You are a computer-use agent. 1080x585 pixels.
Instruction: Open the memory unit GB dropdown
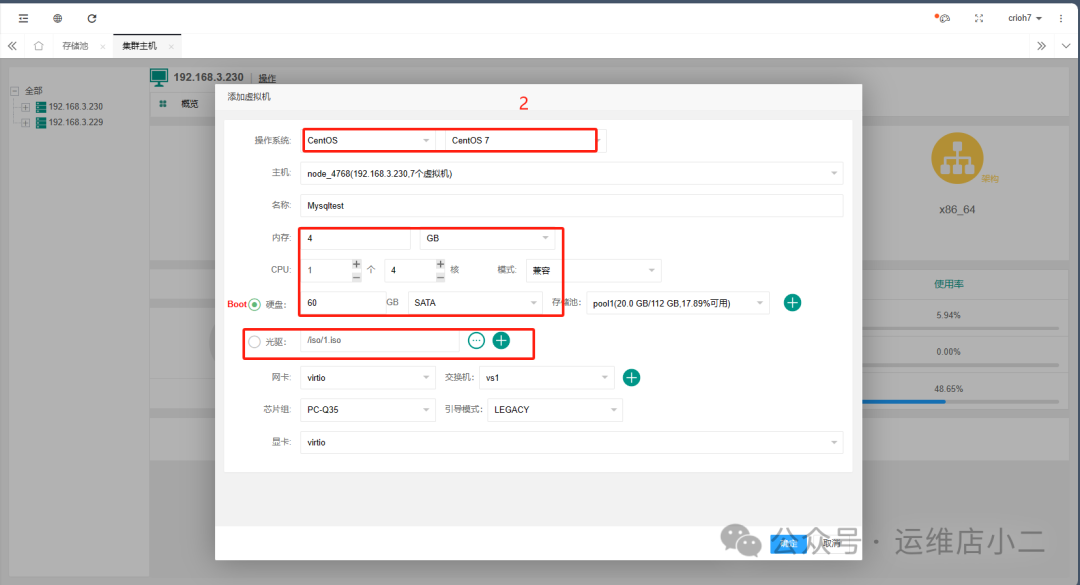[487, 238]
